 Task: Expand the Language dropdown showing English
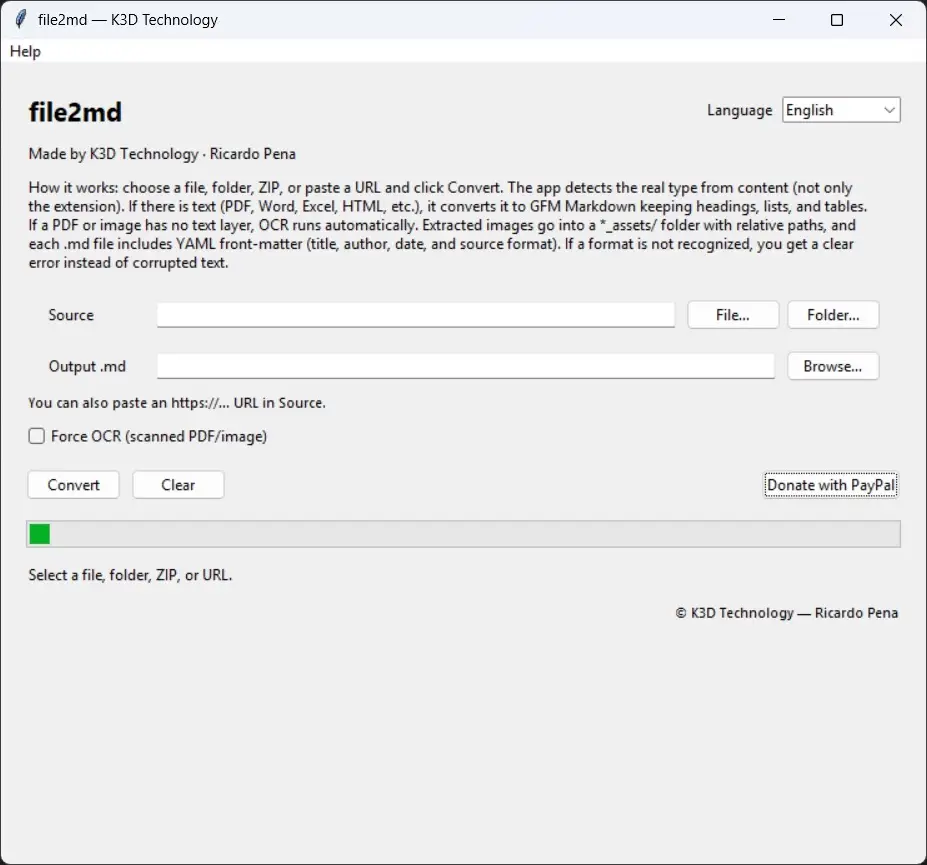point(841,110)
